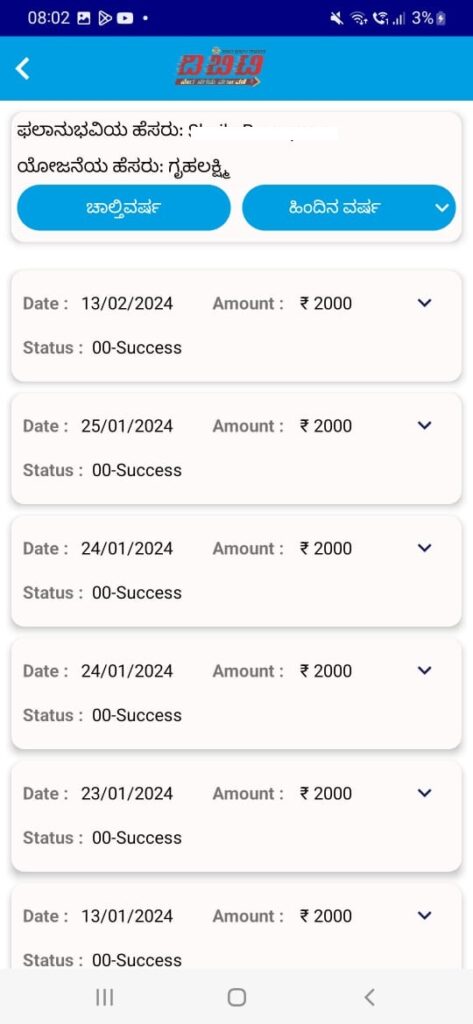Expand first 24/01/2024 payment chevron
The image size is (473, 1024).
point(425,548)
